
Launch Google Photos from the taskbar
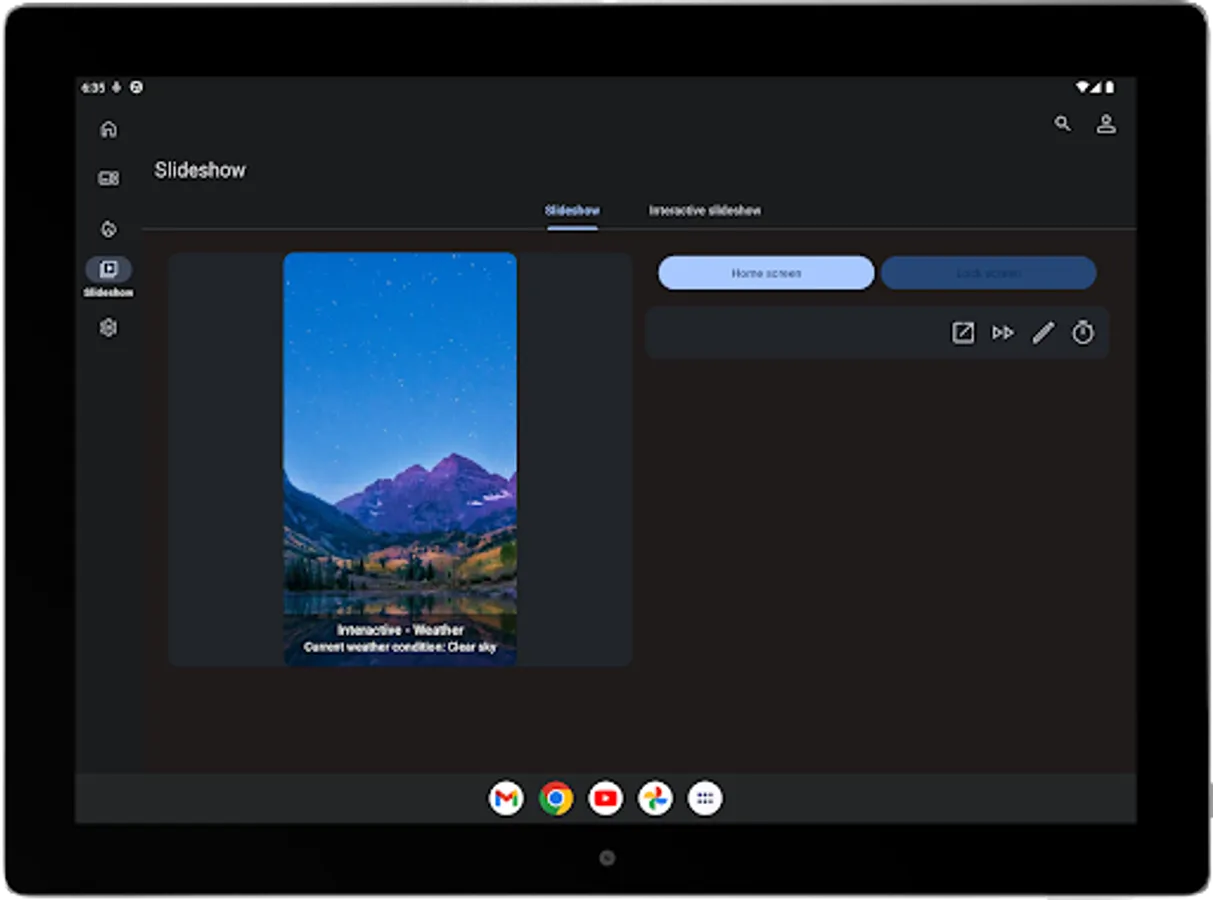(655, 798)
